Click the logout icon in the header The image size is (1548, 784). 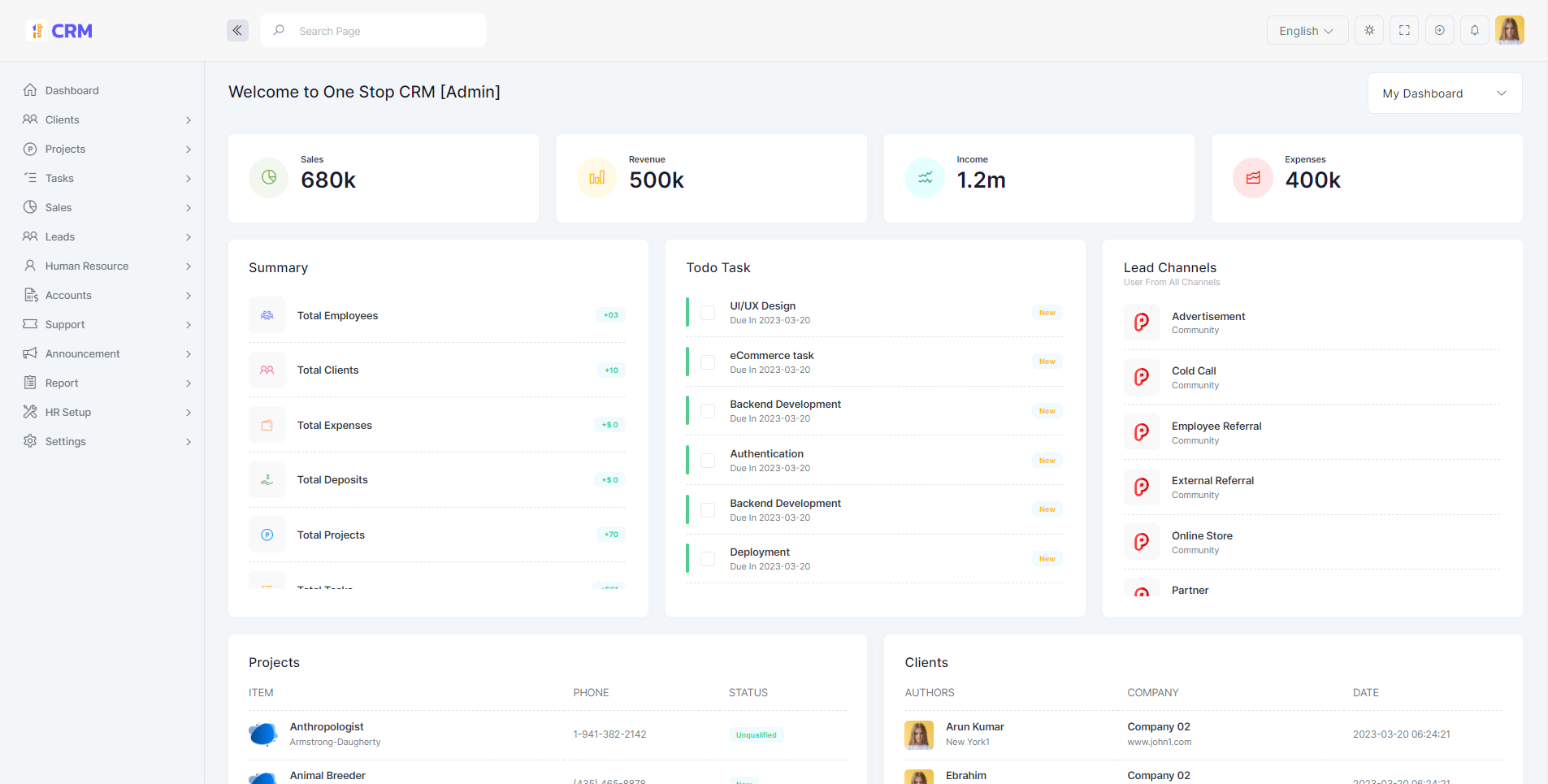click(1439, 30)
